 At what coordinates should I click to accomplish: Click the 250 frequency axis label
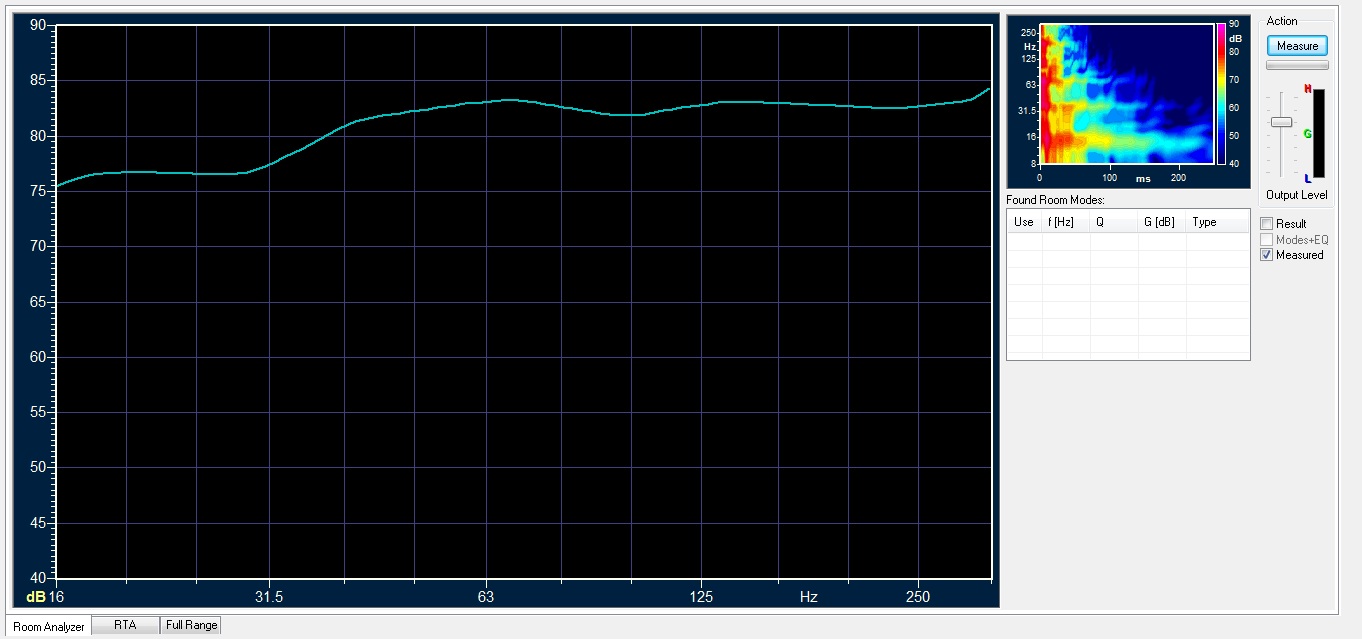(918, 597)
